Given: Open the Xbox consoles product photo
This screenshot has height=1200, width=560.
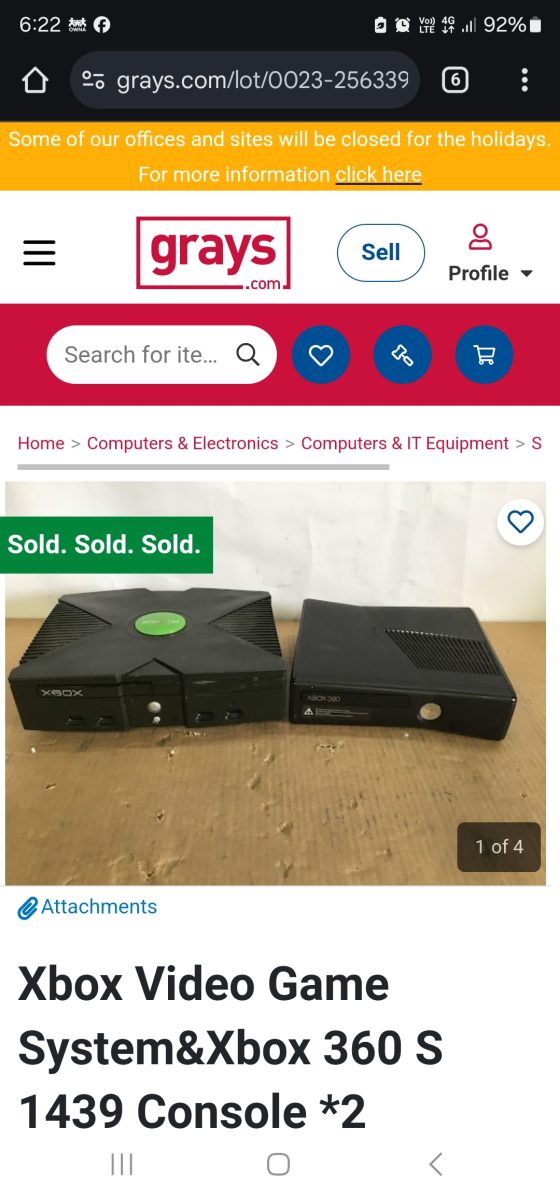Looking at the screenshot, I should point(278,683).
